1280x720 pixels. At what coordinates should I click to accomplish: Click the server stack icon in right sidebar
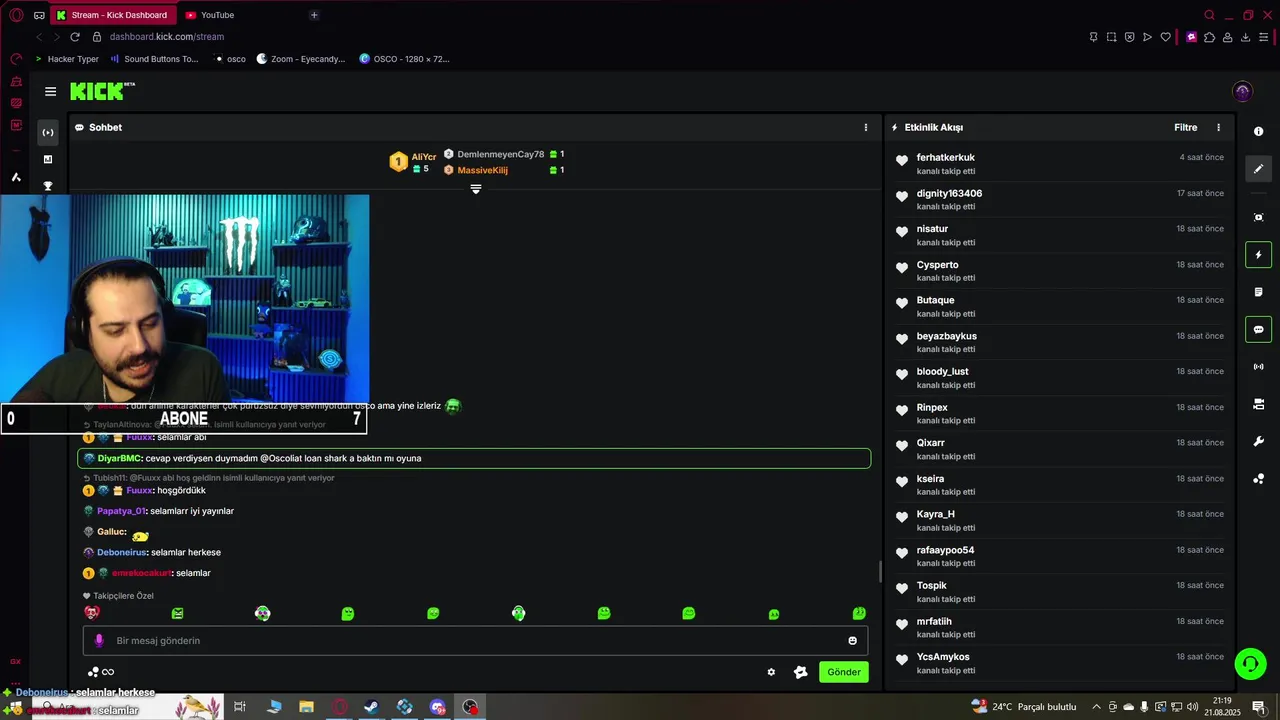(1258, 404)
